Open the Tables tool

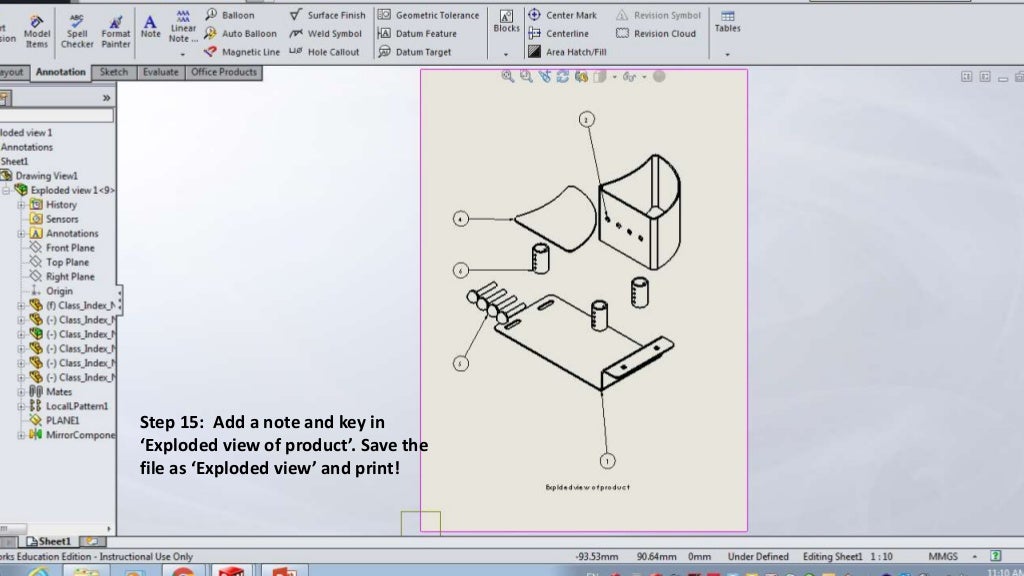click(x=727, y=22)
